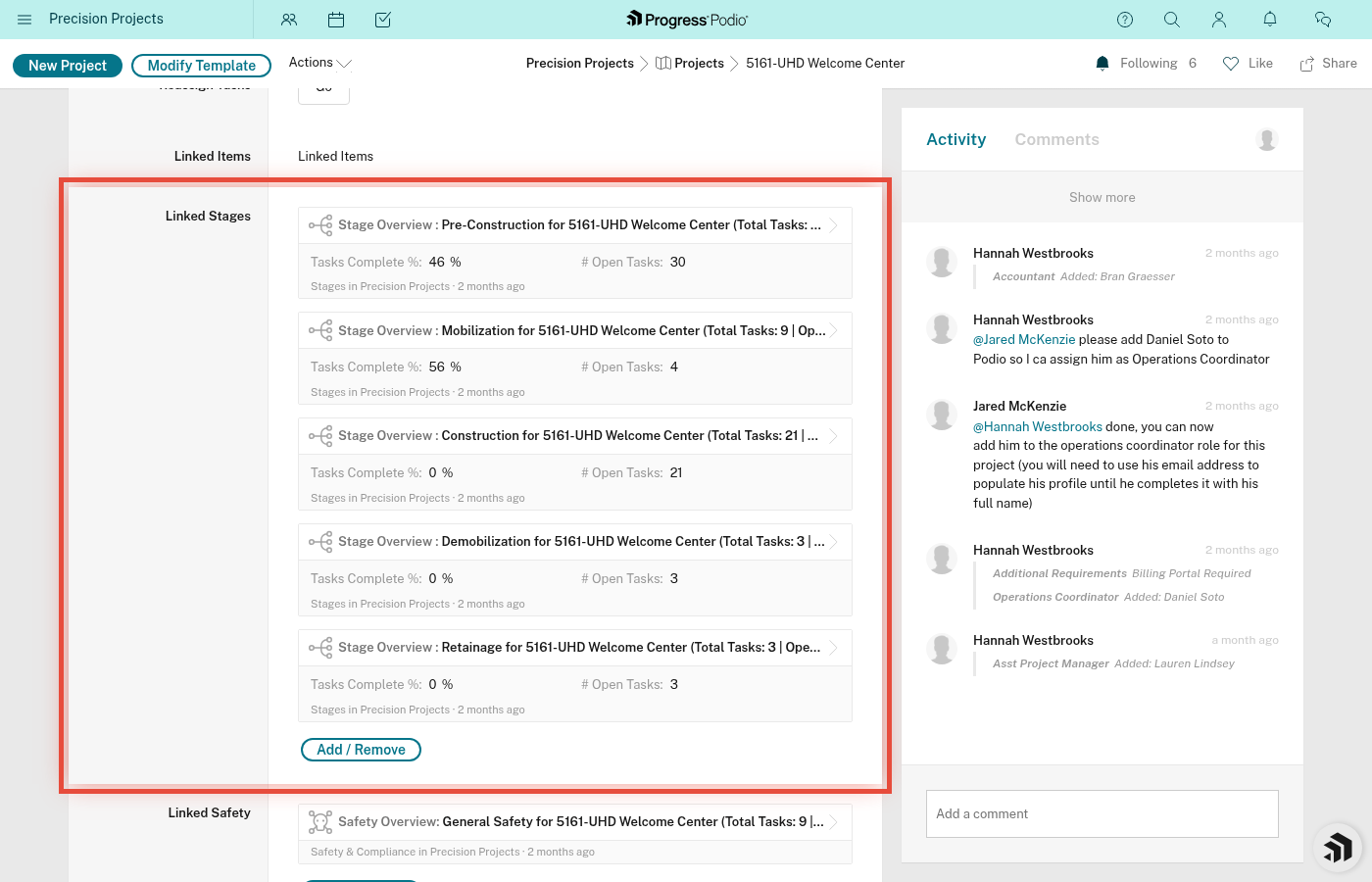The height and width of the screenshot is (882, 1372).
Task: Expand the Pre-Construction stage chevron
Action: pos(834,225)
